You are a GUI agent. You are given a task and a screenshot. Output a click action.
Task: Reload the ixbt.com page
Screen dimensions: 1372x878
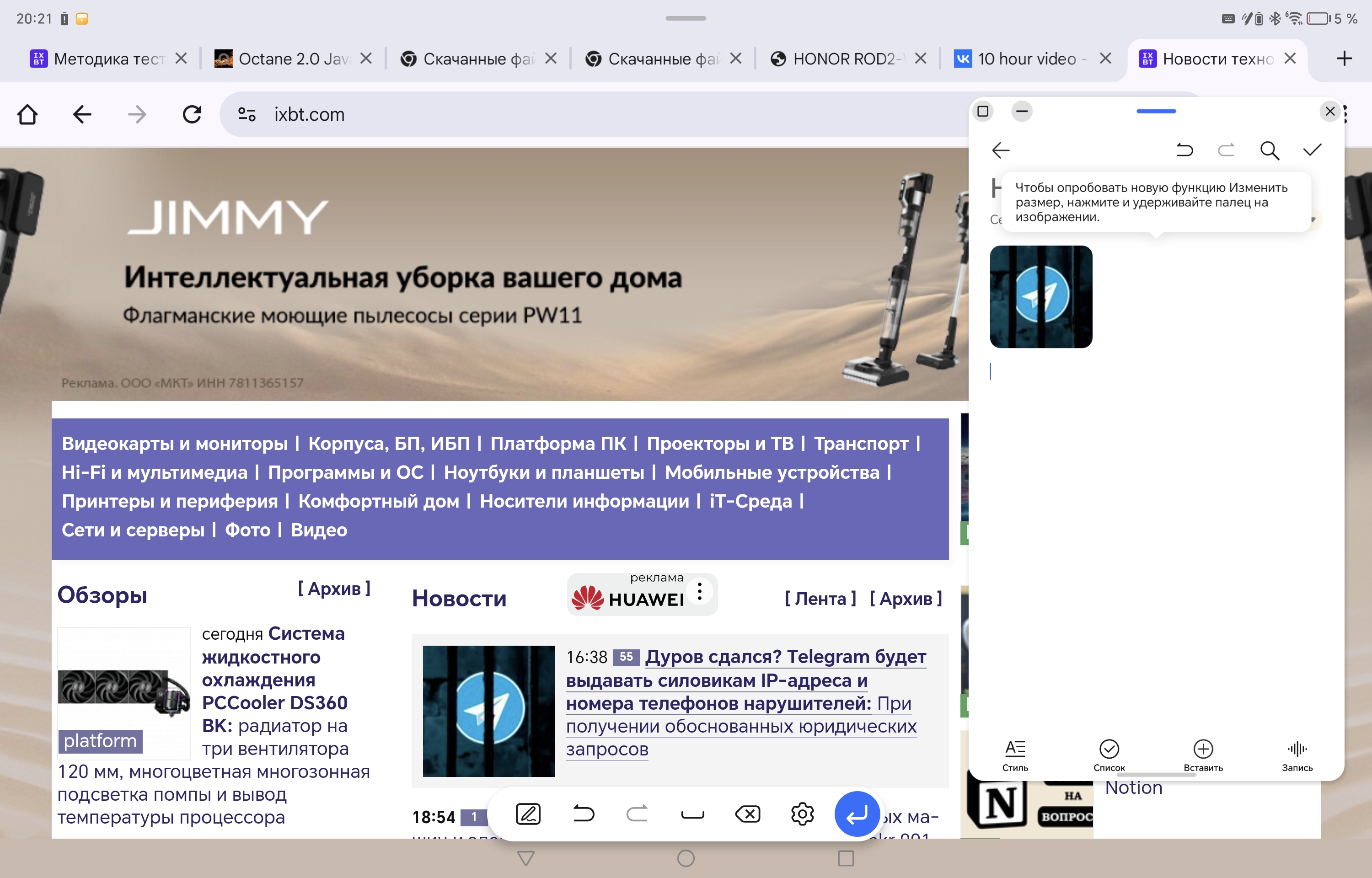point(192,115)
